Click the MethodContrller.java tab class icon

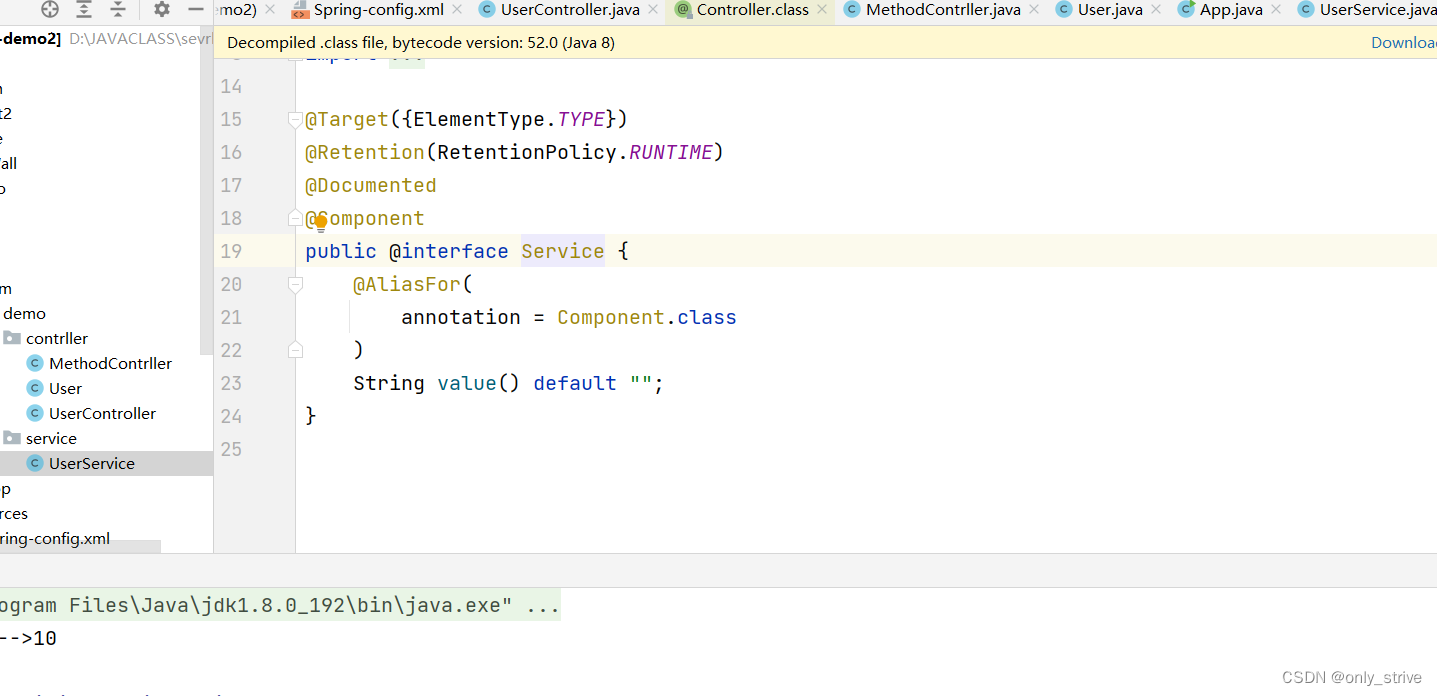point(852,10)
